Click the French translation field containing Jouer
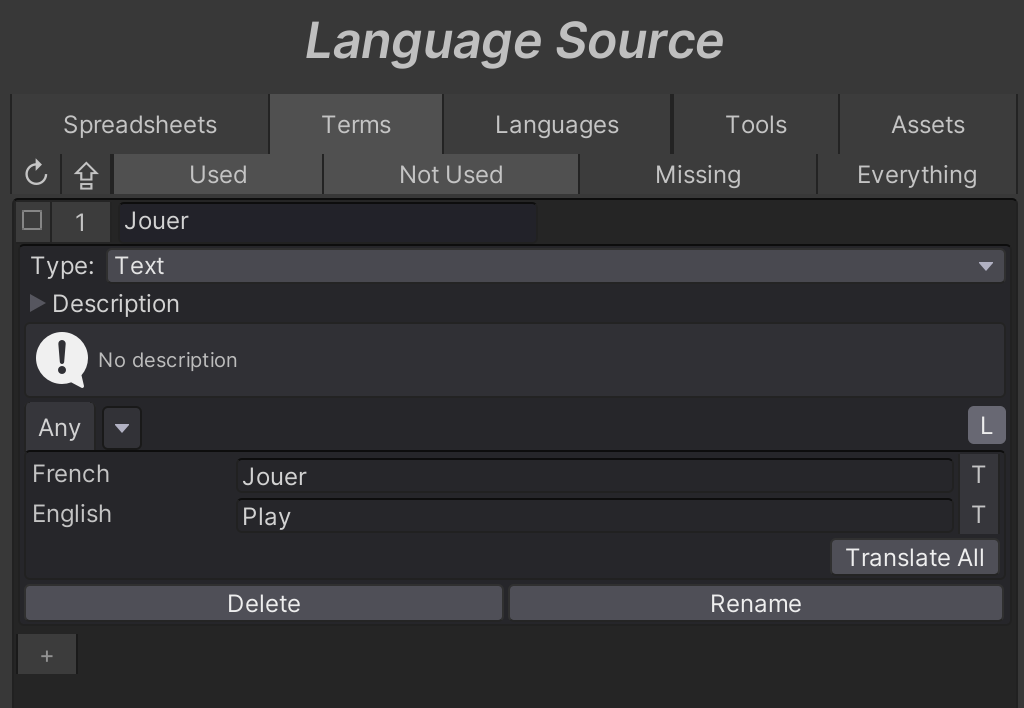Viewport: 1024px width, 708px height. [x=594, y=476]
